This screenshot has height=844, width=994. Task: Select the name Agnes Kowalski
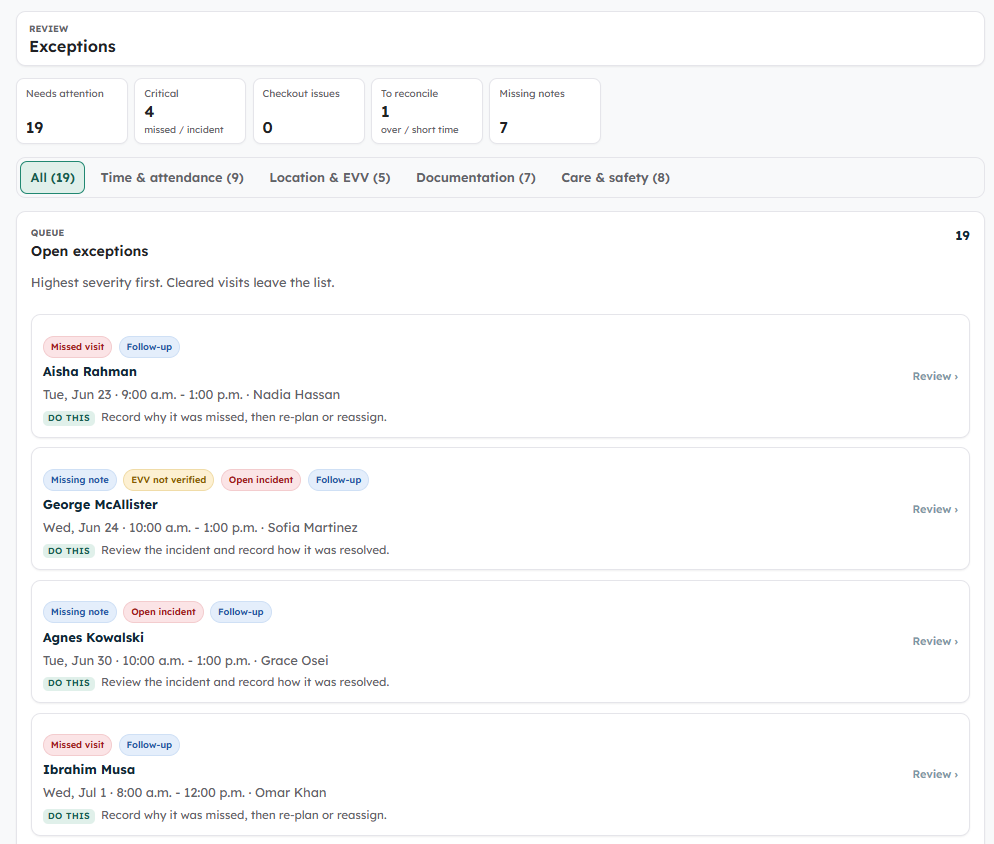[x=93, y=637]
